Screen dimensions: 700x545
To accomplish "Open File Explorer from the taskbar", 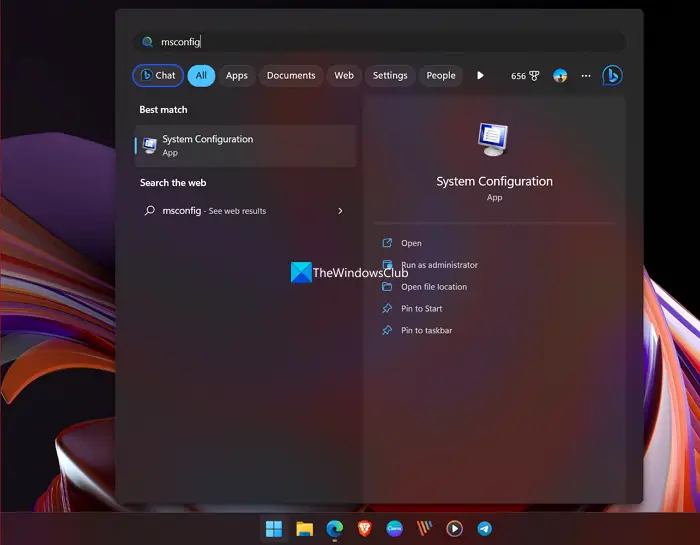I will click(x=304, y=529).
